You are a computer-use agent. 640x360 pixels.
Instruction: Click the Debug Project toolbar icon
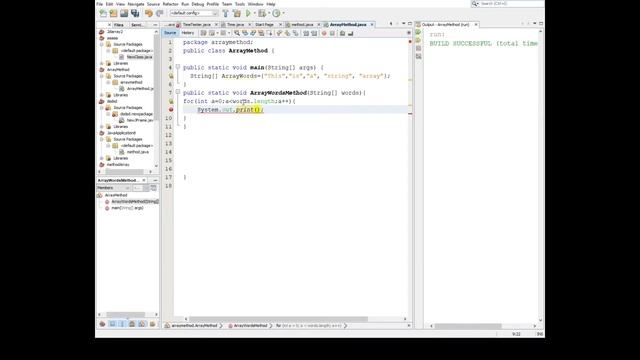tap(262, 13)
